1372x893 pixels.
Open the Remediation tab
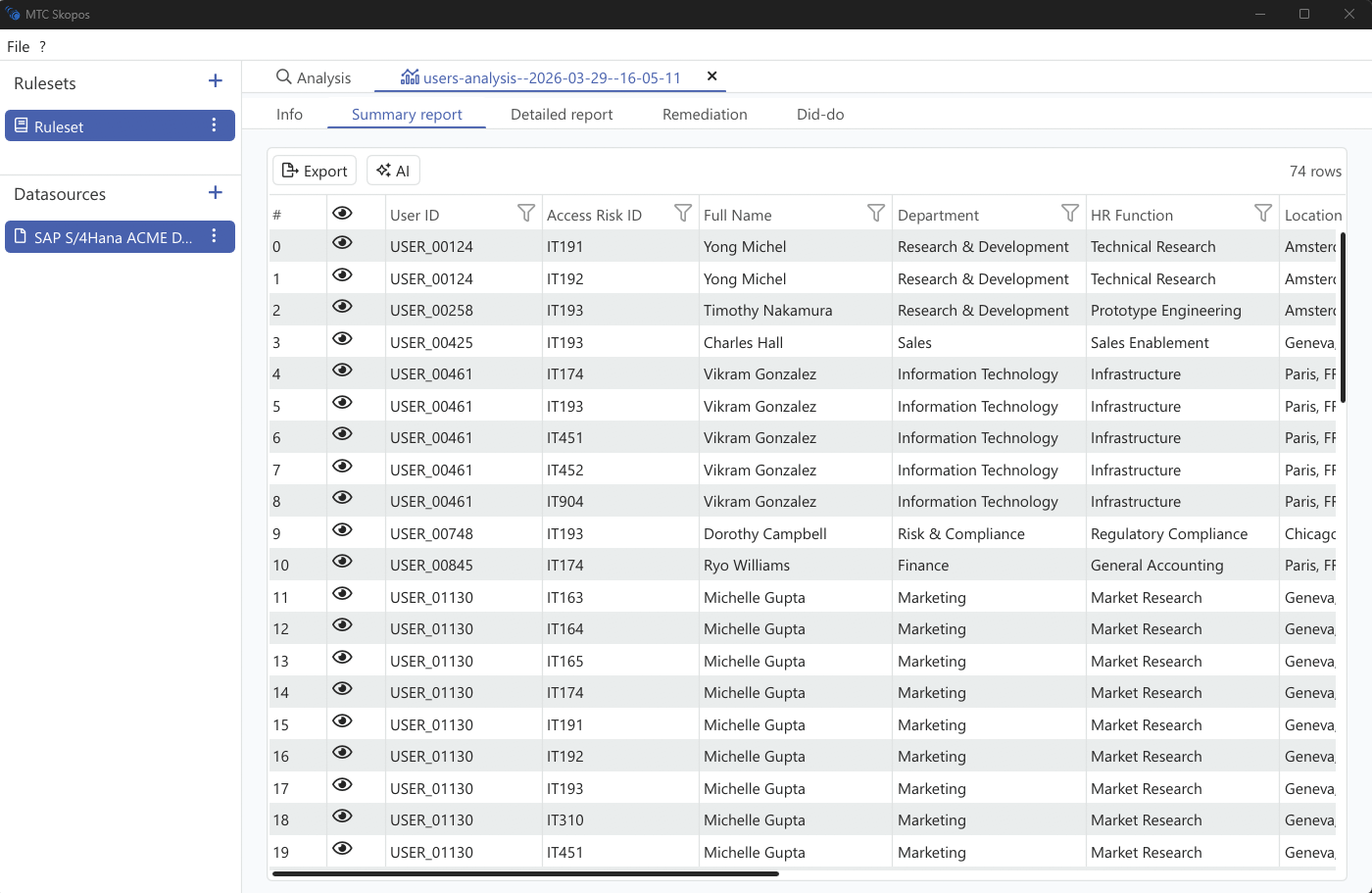point(705,115)
